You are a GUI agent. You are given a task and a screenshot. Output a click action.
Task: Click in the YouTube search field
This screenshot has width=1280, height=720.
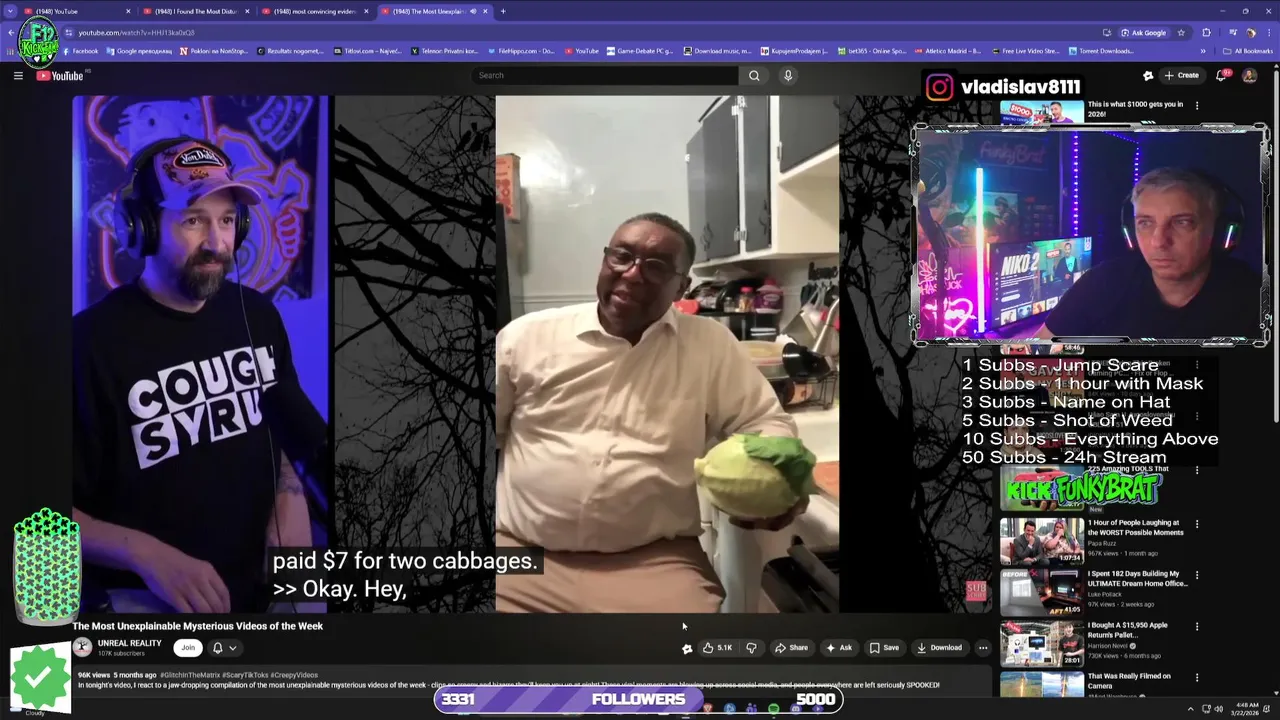tap(605, 75)
